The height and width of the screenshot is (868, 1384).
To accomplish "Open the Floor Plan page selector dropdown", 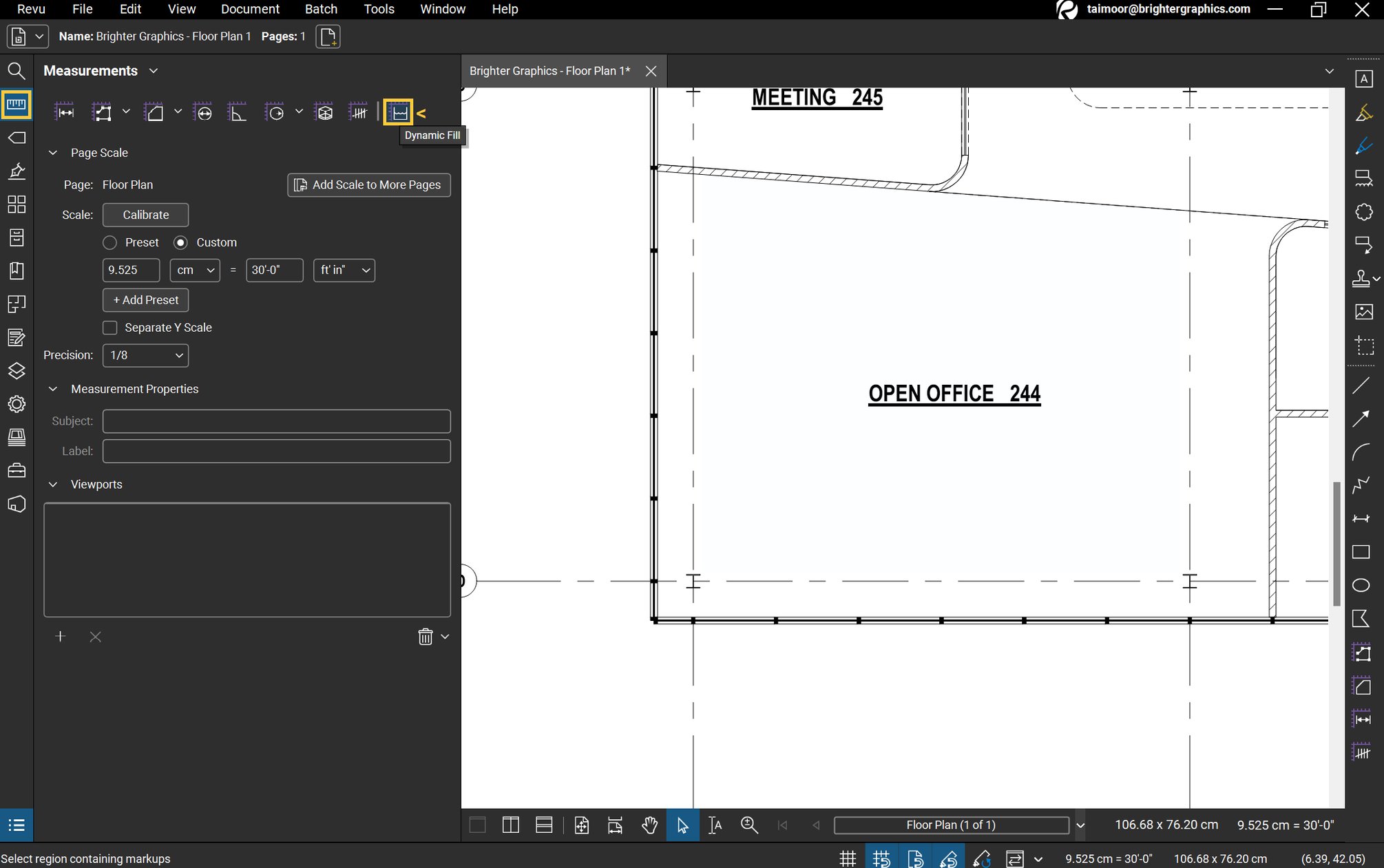I will 1080,825.
